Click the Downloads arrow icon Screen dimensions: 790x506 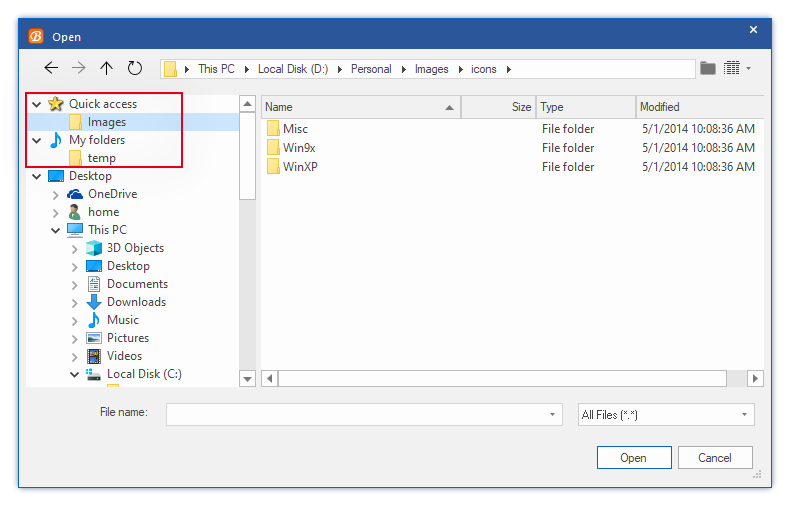coord(94,302)
